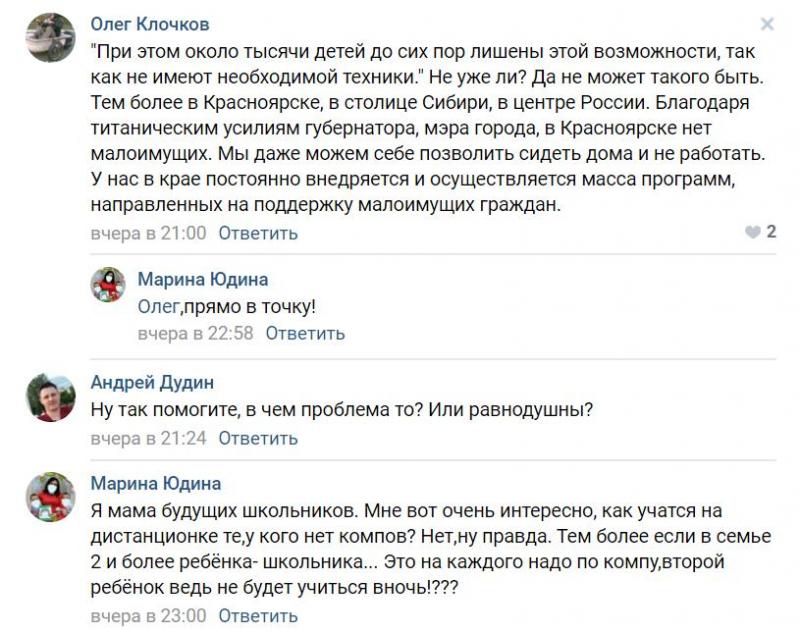
Task: Open timestamp вчера в 22:58
Action: click(x=195, y=333)
